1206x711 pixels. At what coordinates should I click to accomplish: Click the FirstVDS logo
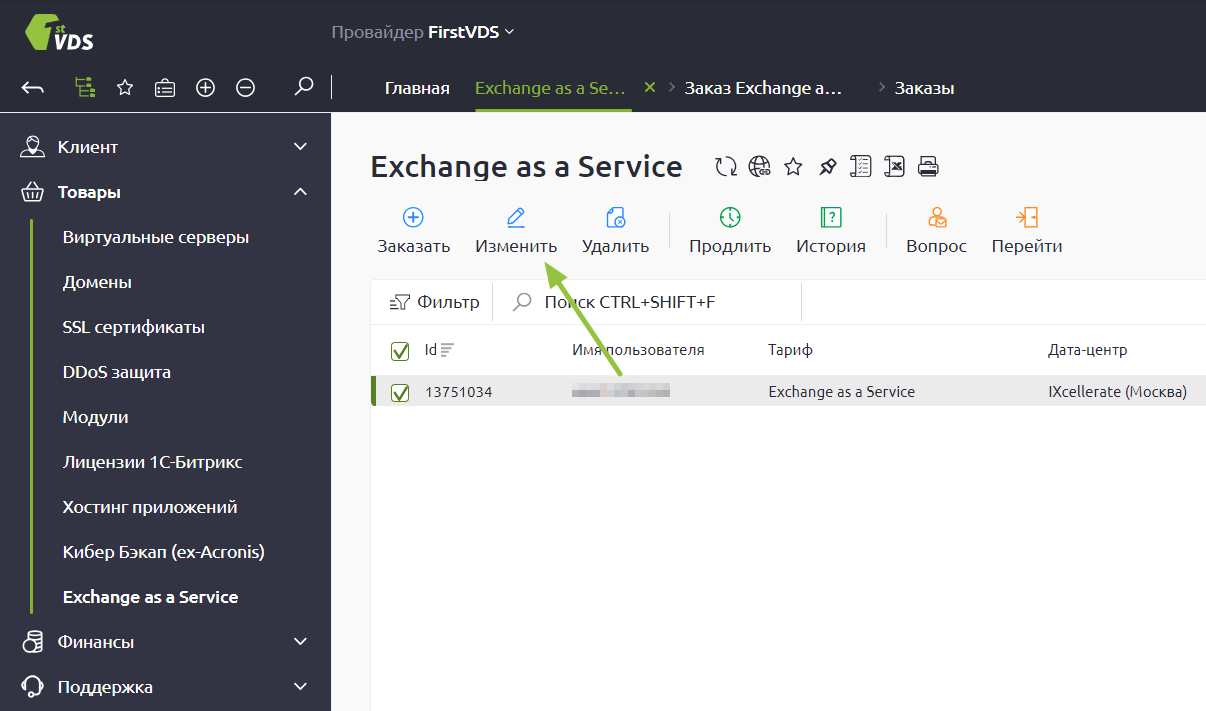tap(60, 32)
